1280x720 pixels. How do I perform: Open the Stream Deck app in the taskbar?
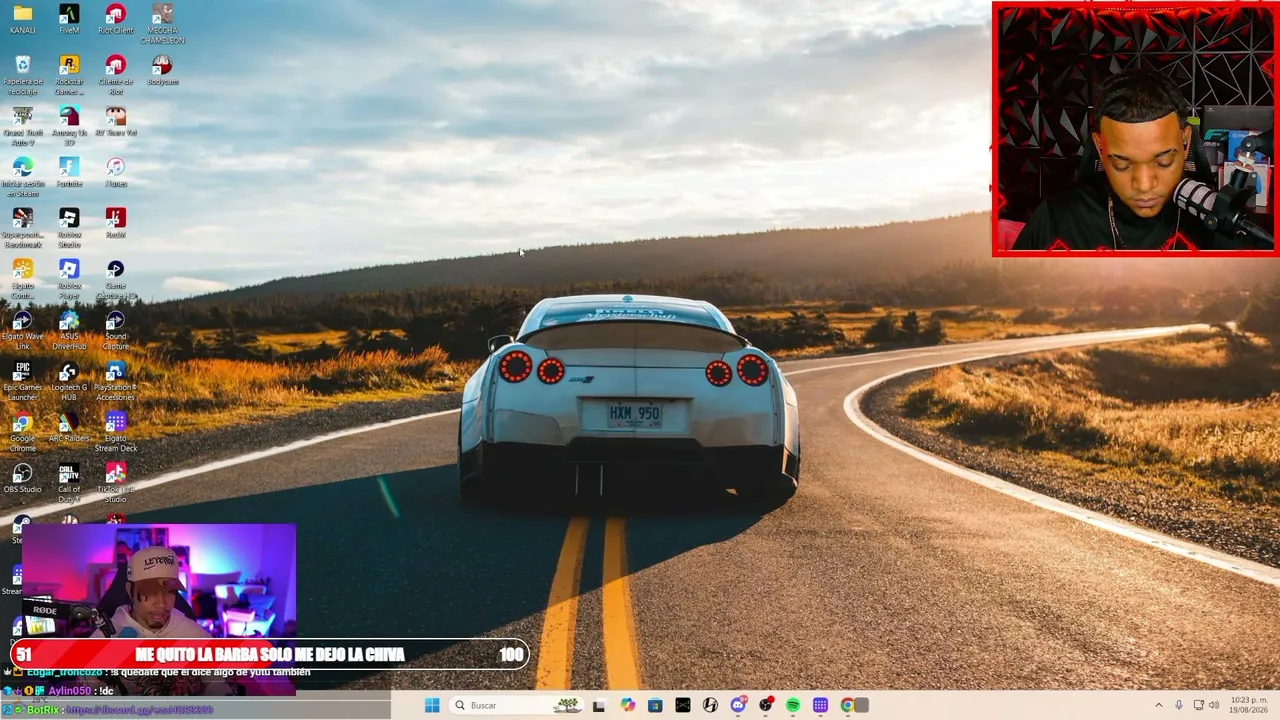821,705
